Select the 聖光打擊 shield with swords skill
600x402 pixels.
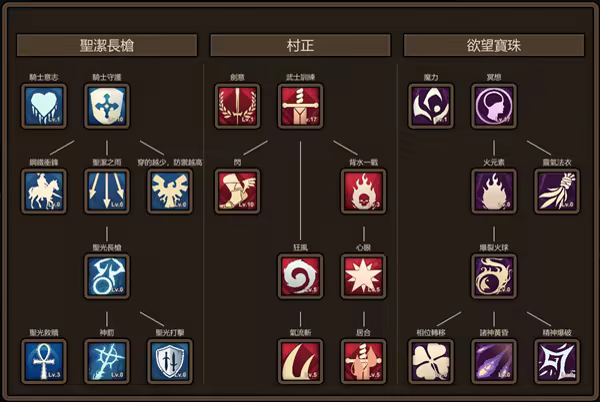tap(170, 361)
